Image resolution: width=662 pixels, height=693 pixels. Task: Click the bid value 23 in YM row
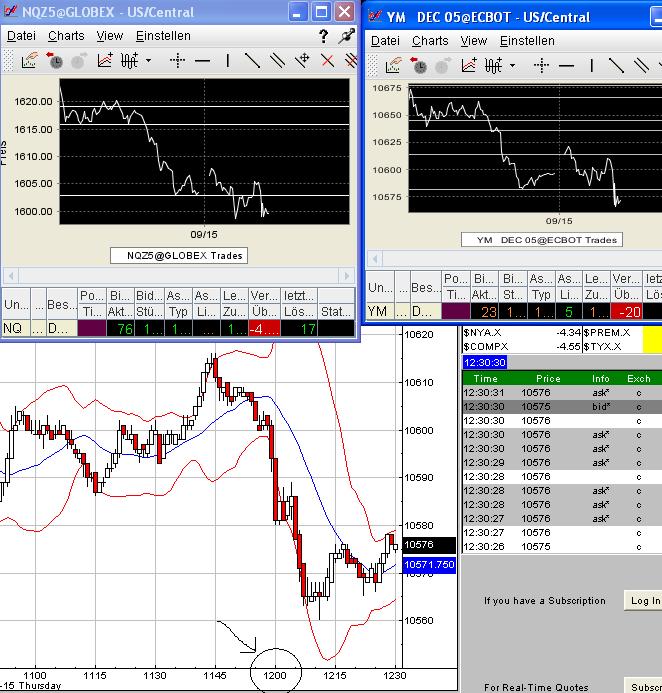click(485, 312)
